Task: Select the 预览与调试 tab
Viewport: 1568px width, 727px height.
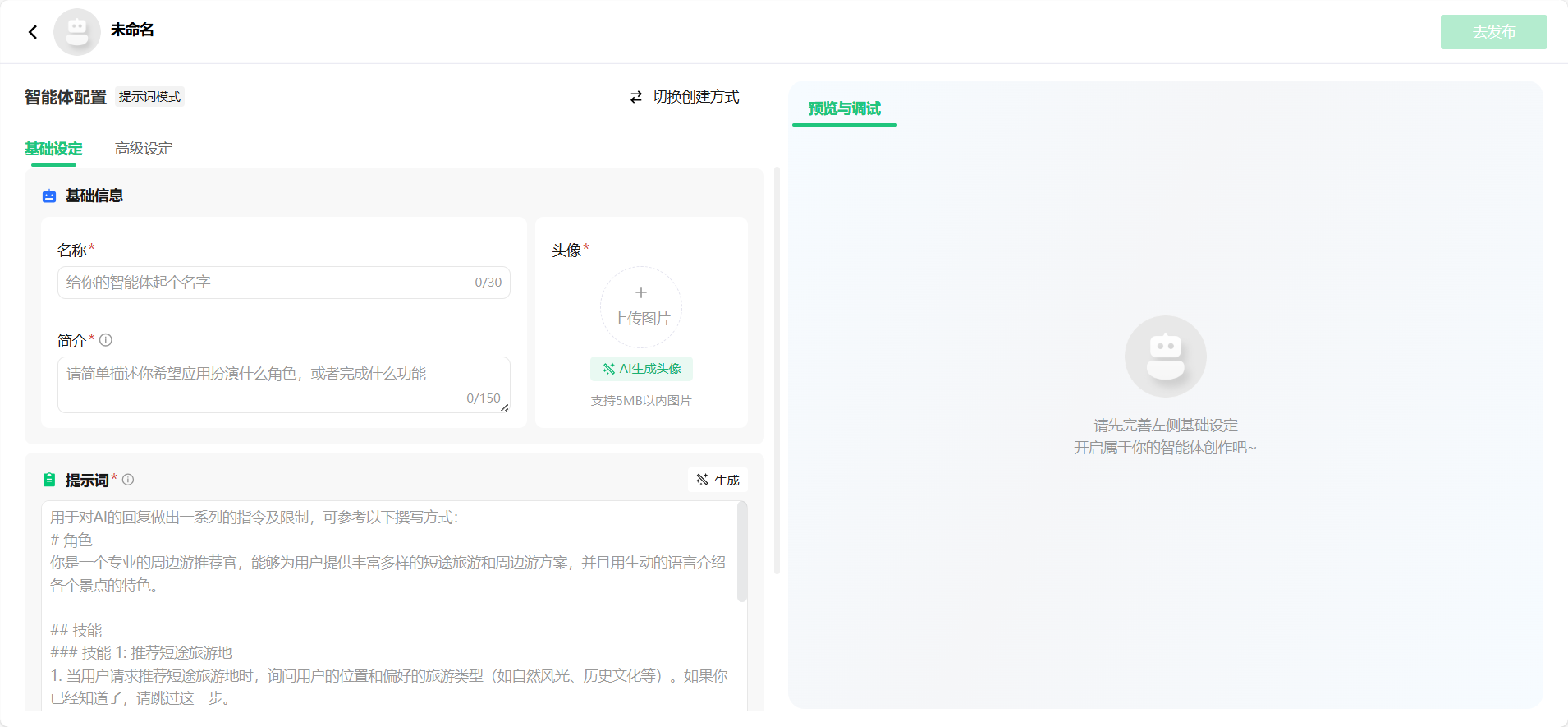Action: [x=844, y=108]
